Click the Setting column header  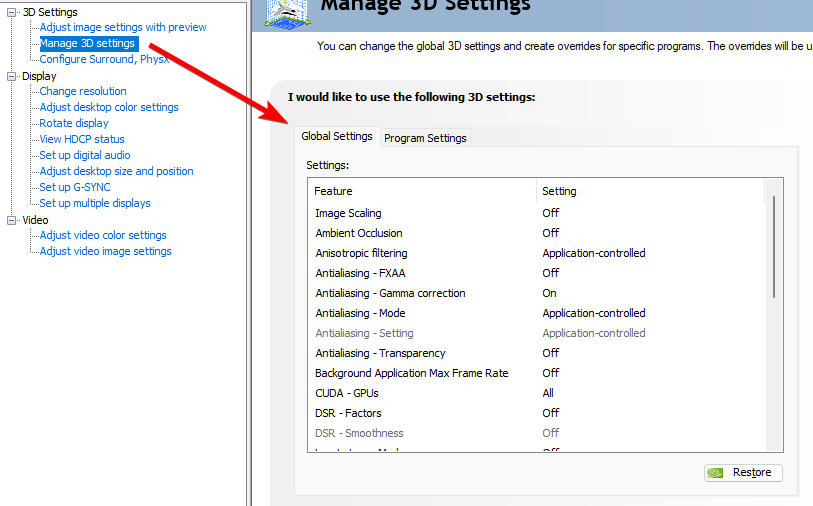pyautogui.click(x=651, y=191)
